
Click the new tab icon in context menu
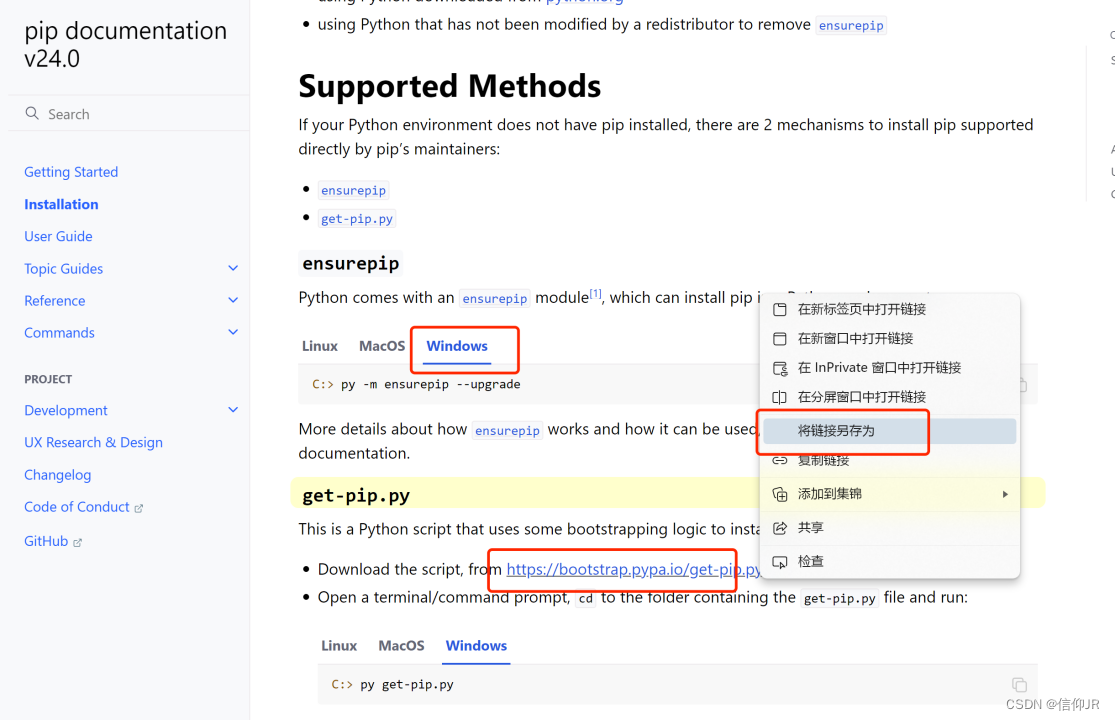(x=780, y=309)
